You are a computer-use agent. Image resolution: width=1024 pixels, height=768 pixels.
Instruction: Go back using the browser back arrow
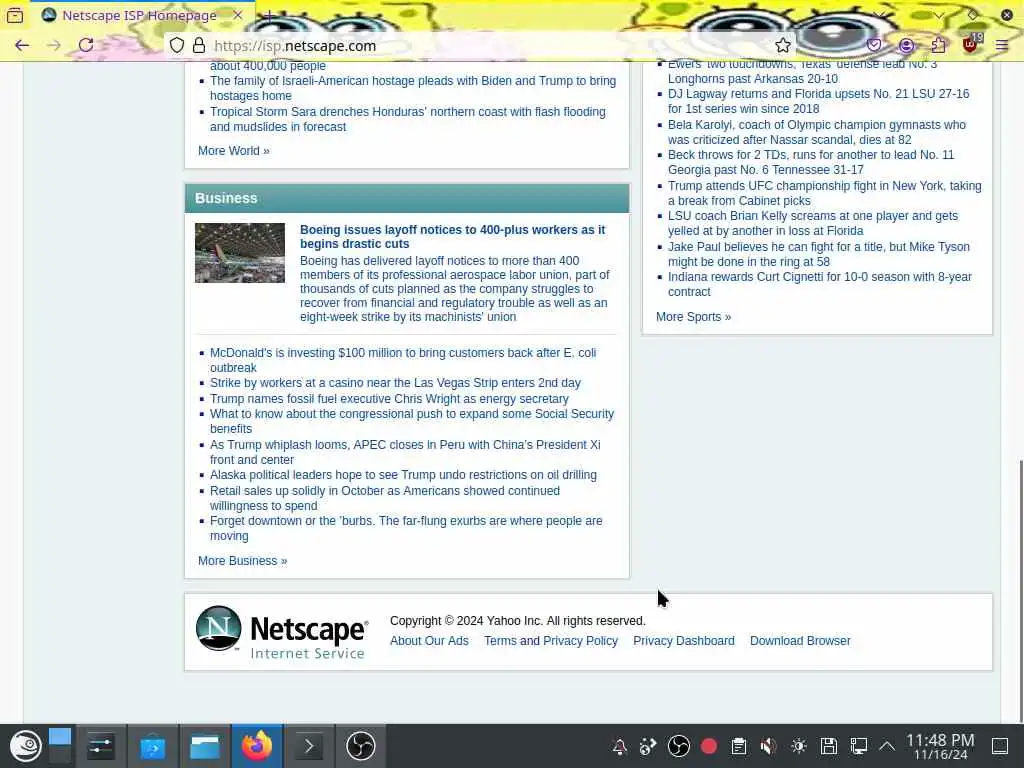[22, 45]
